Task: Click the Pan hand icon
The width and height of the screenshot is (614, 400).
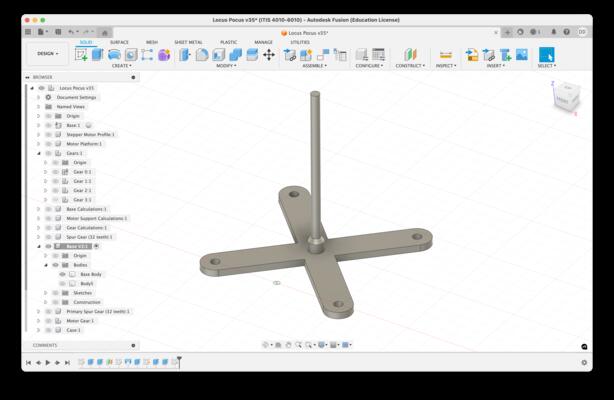Action: coord(289,345)
